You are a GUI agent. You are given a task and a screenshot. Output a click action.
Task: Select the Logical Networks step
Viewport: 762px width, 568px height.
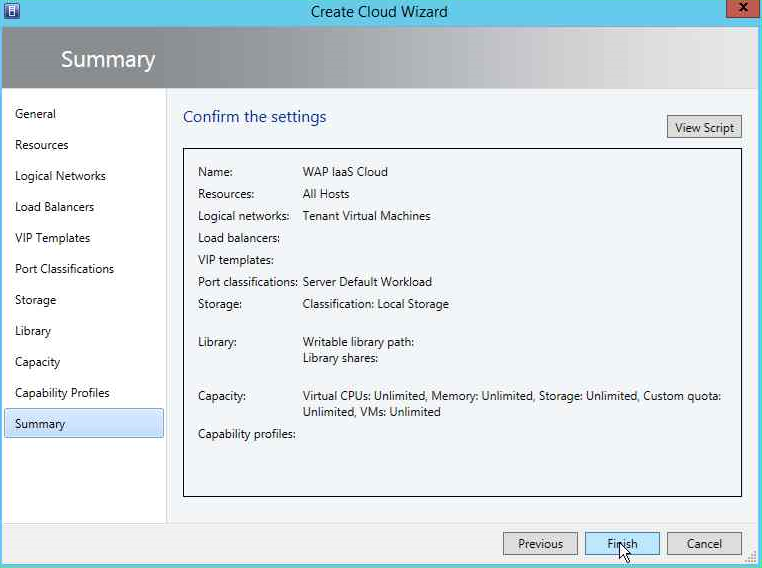tap(60, 176)
